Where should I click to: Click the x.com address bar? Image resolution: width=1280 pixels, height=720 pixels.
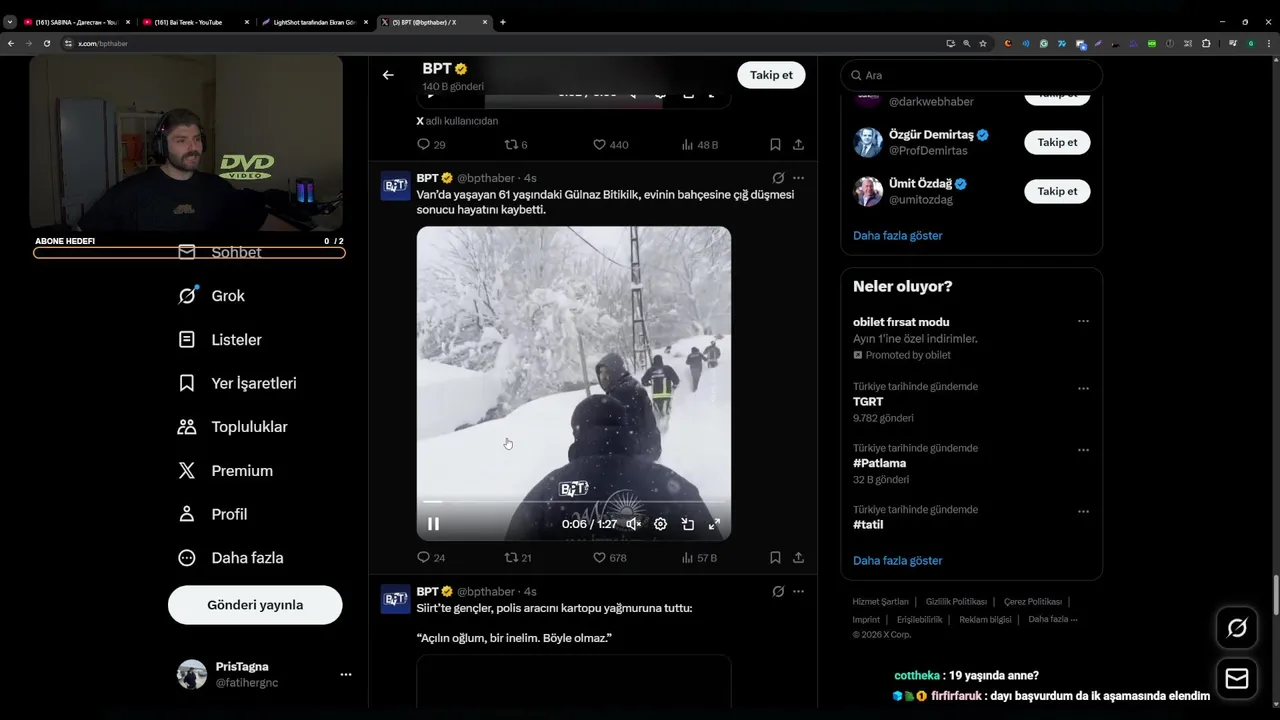(500, 43)
